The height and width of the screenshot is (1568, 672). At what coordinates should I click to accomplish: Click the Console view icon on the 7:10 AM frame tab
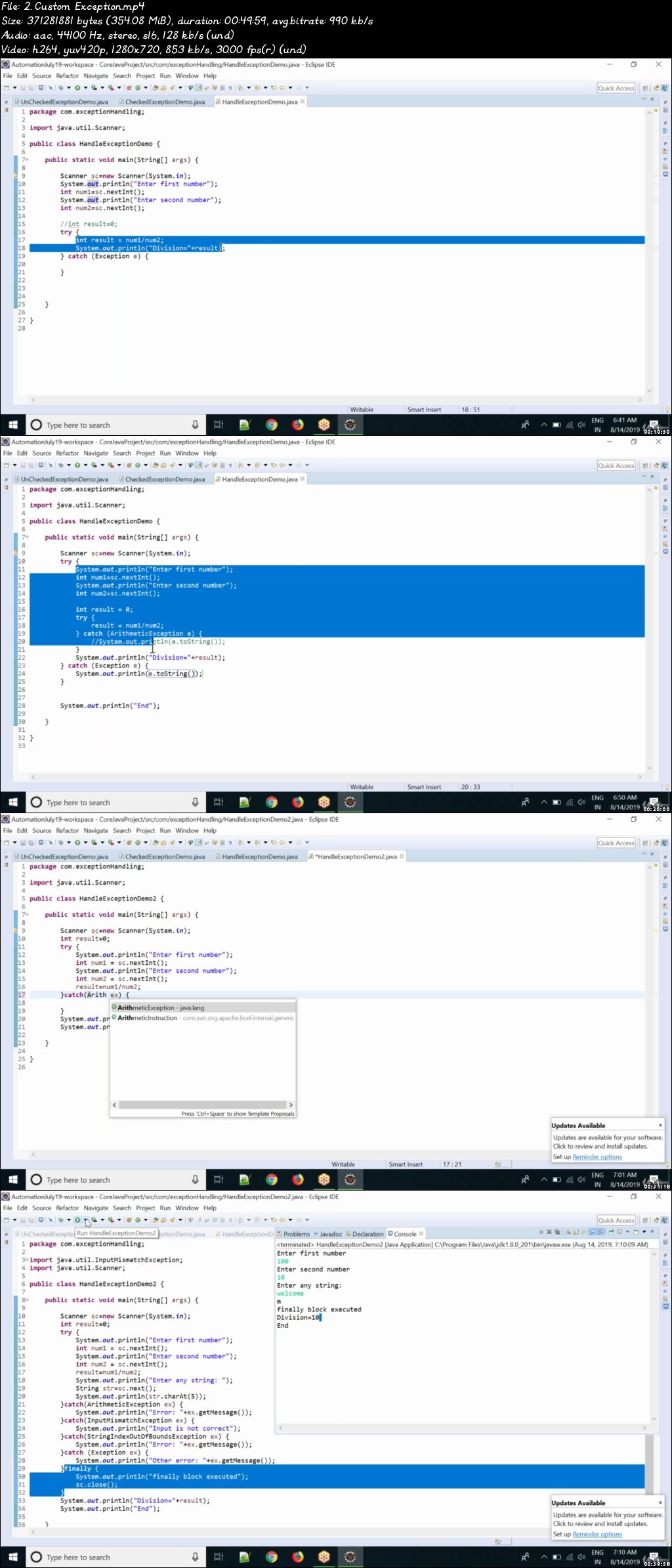click(x=390, y=1234)
